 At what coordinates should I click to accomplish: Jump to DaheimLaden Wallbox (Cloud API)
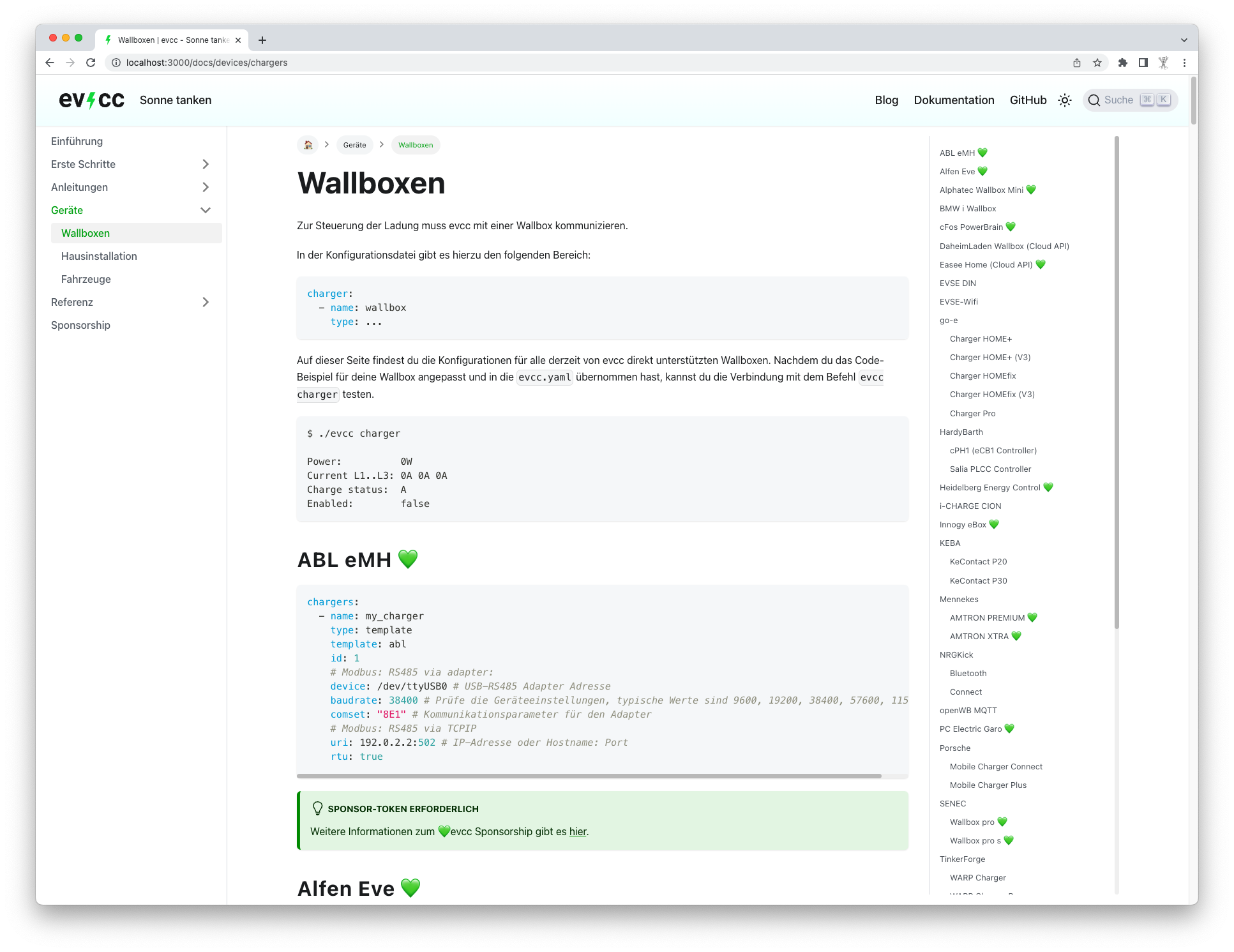pos(1004,246)
